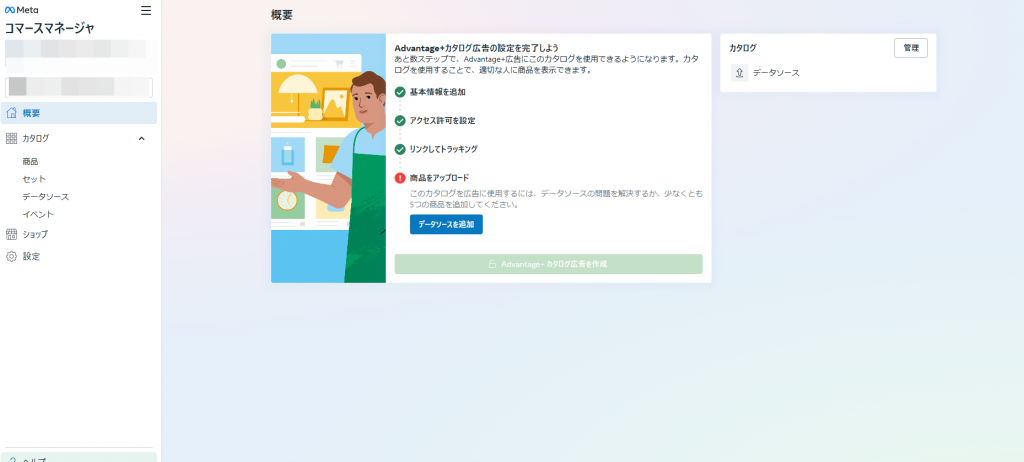The width and height of the screenshot is (1024, 462).
Task: Click the catalog grid icon
Action: tap(11, 139)
